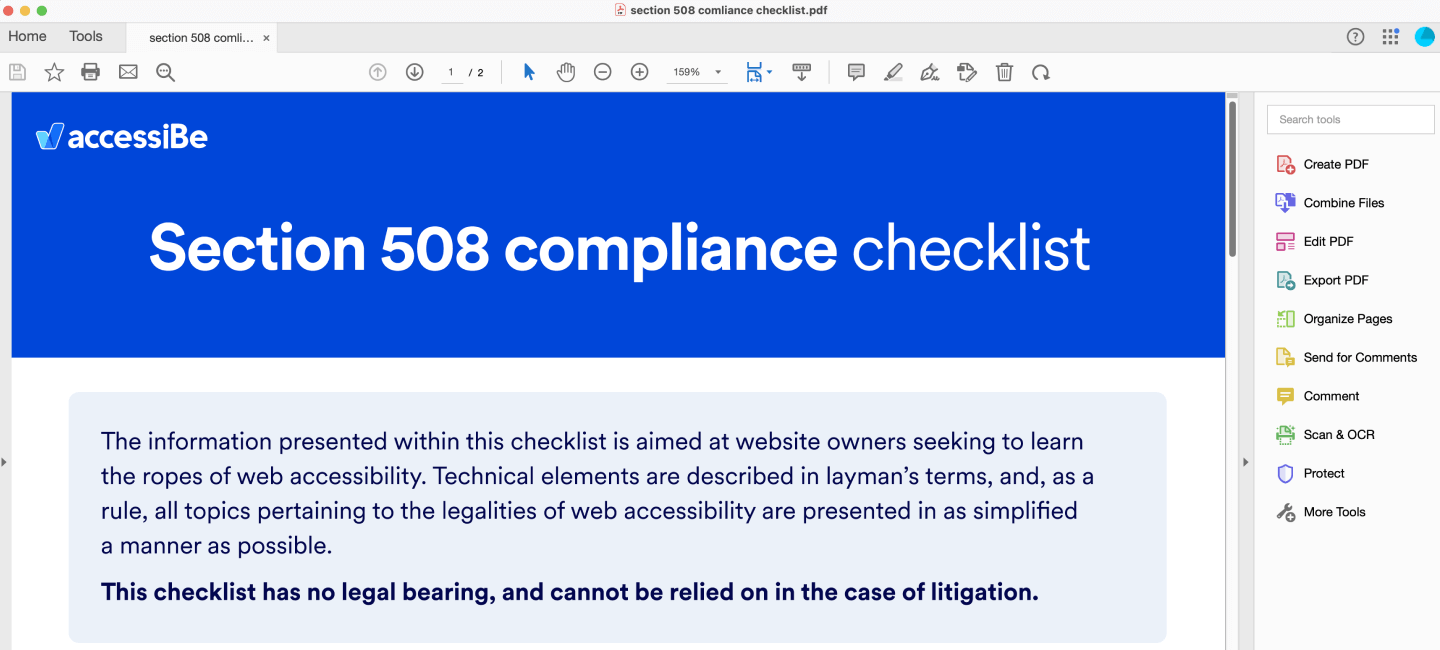This screenshot has height=650, width=1440.
Task: Click the delete trash icon
Action: pos(1004,72)
